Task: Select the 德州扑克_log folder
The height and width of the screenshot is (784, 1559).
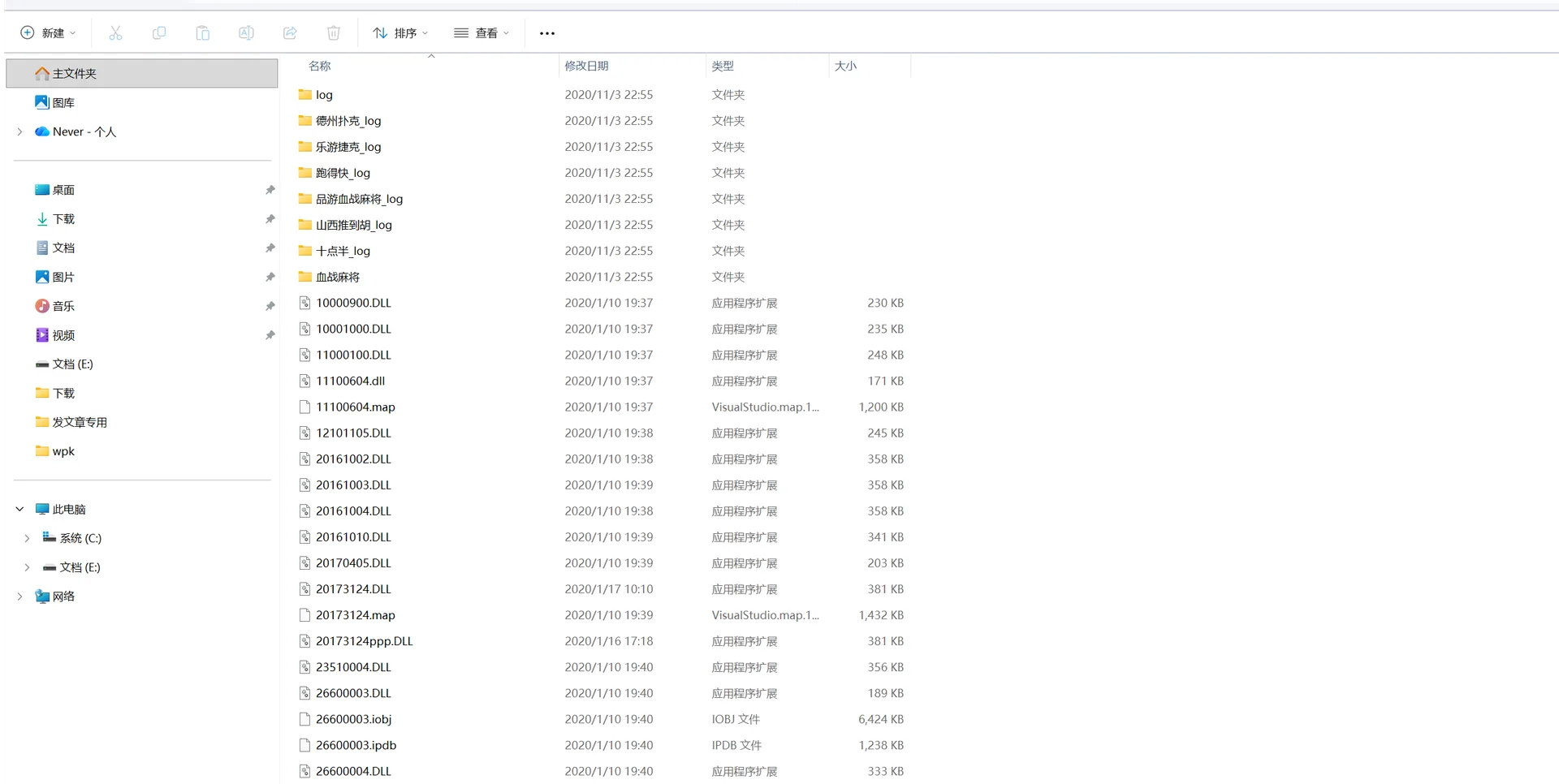Action: [x=348, y=121]
